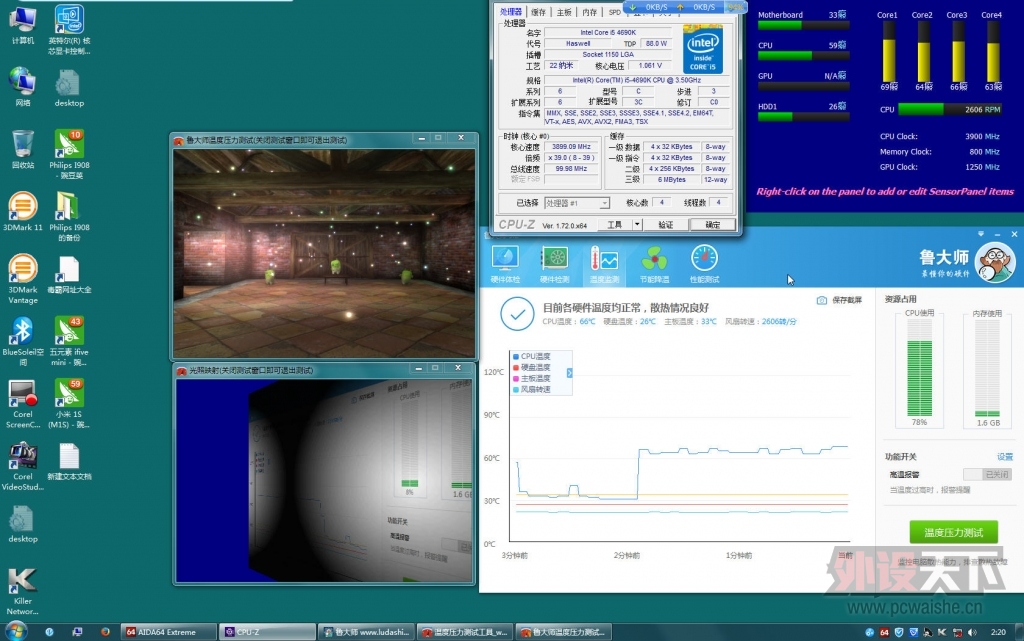Click the 3D room render in stress test
Image resolution: width=1024 pixels, height=641 pixels.
[324, 253]
